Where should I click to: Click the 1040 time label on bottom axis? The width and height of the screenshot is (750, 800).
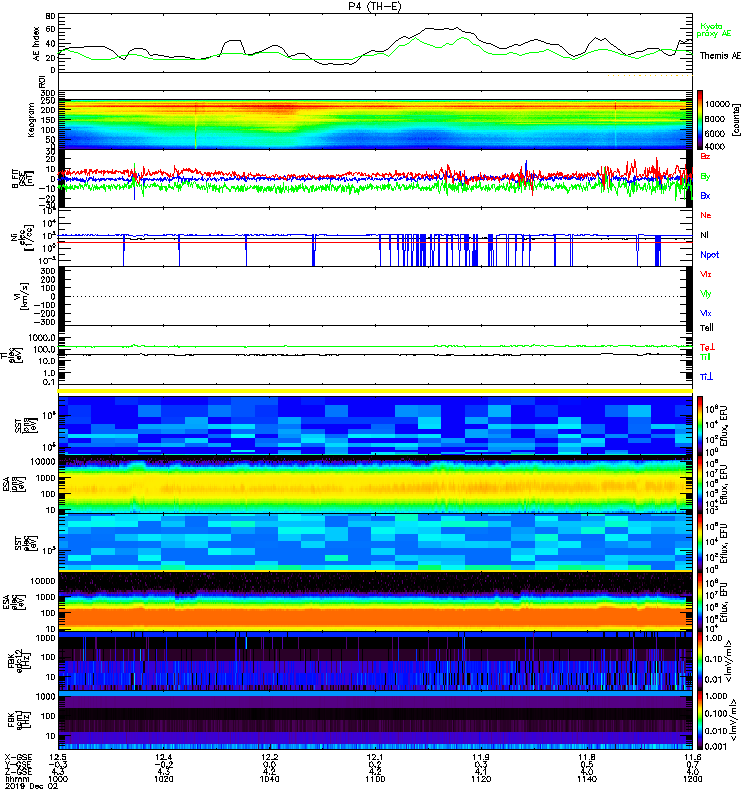pyautogui.click(x=269, y=779)
